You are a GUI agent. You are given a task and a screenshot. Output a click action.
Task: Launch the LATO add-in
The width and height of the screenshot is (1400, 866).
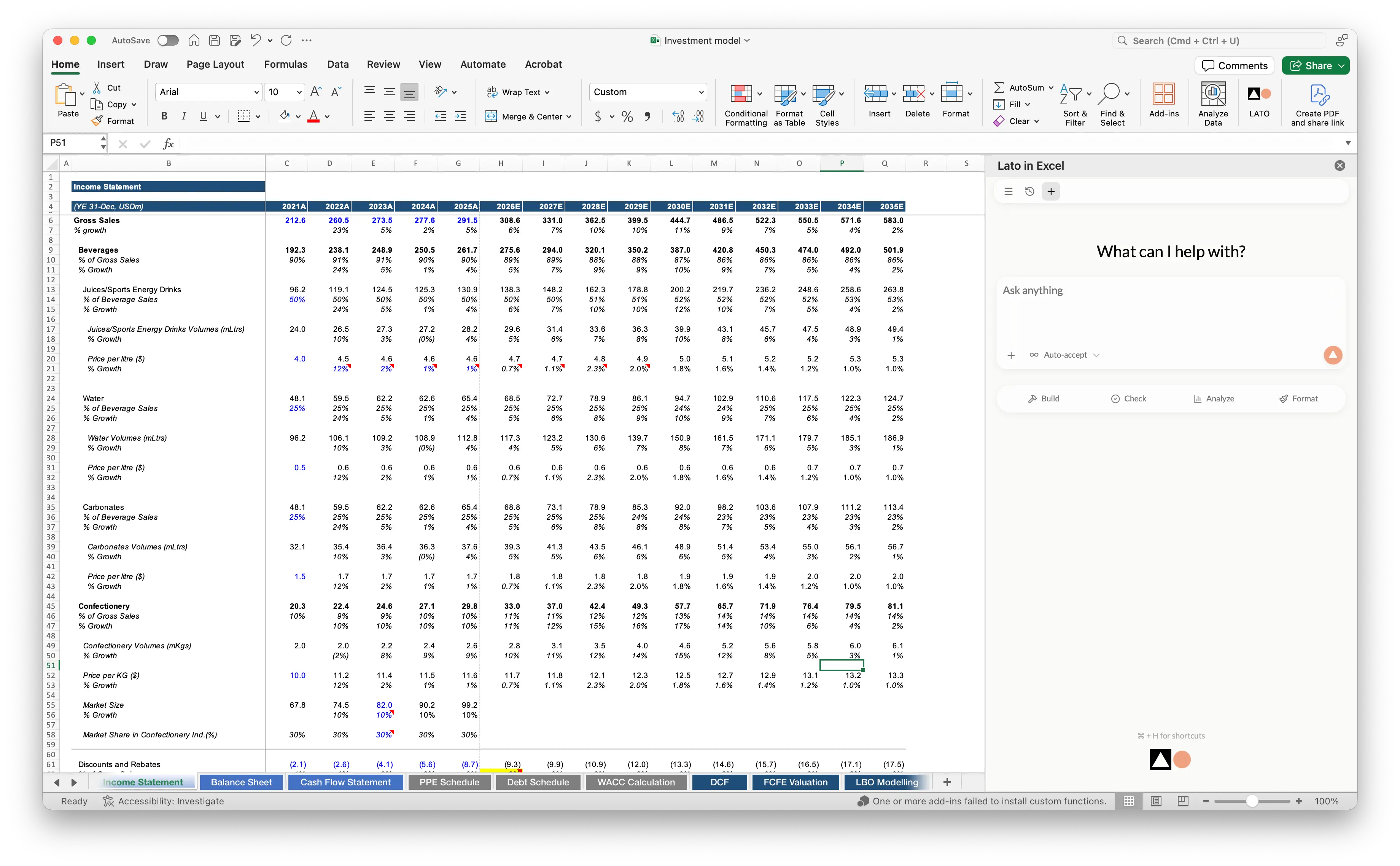click(x=1258, y=103)
